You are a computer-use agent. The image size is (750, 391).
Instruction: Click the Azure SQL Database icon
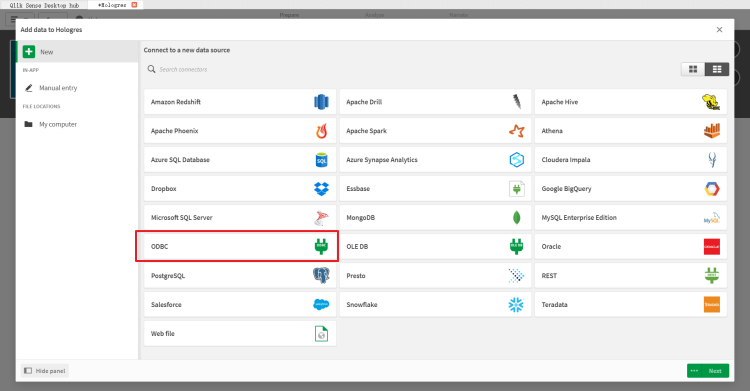pos(321,160)
